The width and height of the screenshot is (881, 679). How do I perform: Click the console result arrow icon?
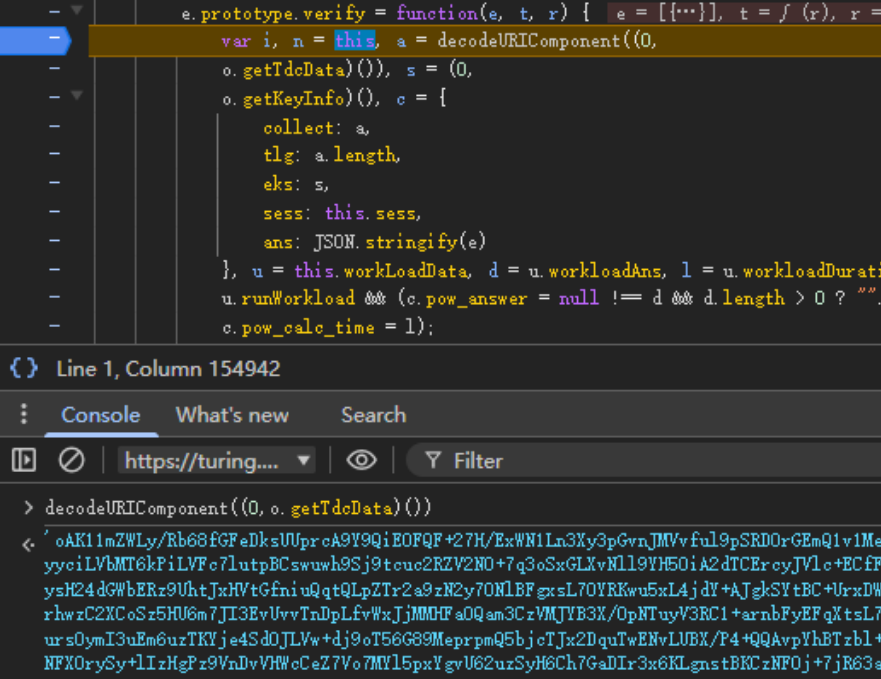(28, 545)
